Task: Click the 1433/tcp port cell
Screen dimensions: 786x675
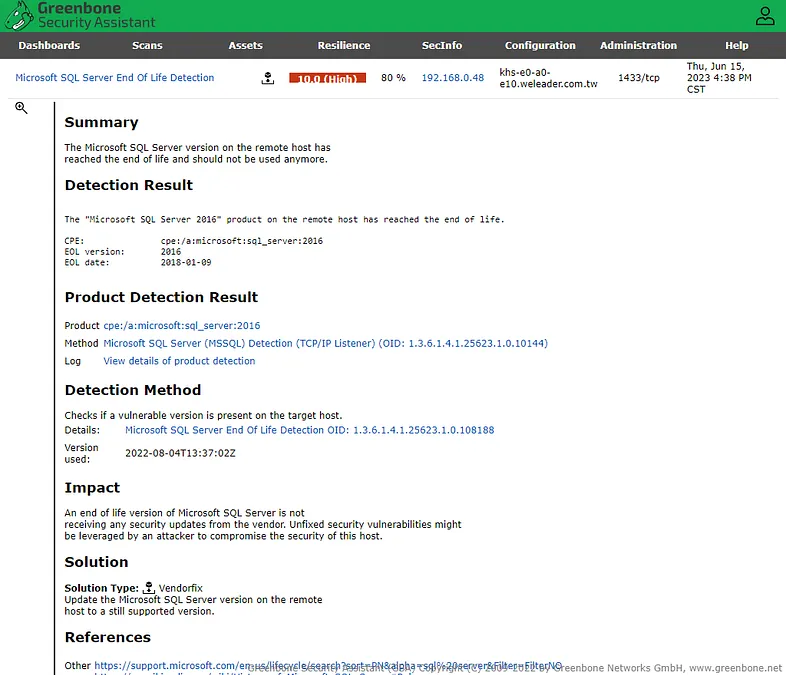Action: click(639, 78)
